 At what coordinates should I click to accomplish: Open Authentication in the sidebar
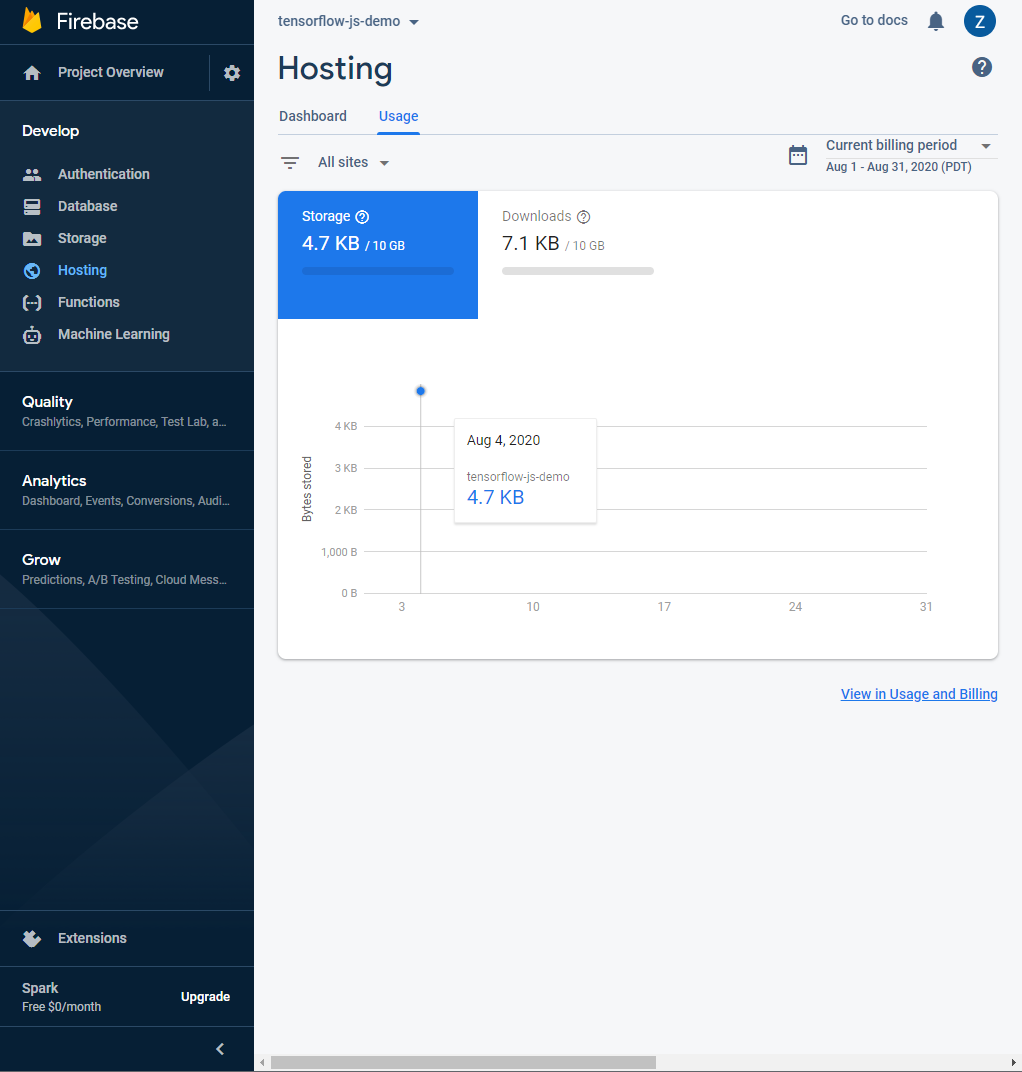click(103, 174)
